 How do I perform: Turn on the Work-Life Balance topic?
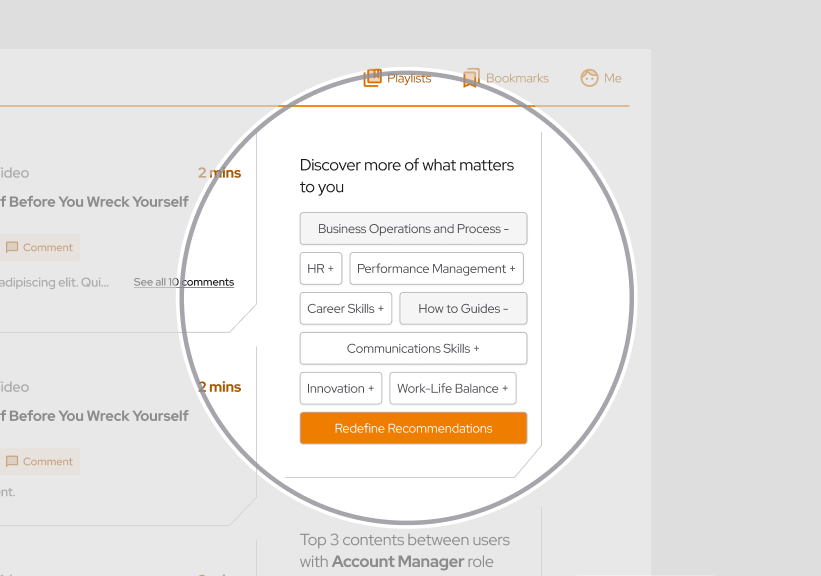point(452,389)
